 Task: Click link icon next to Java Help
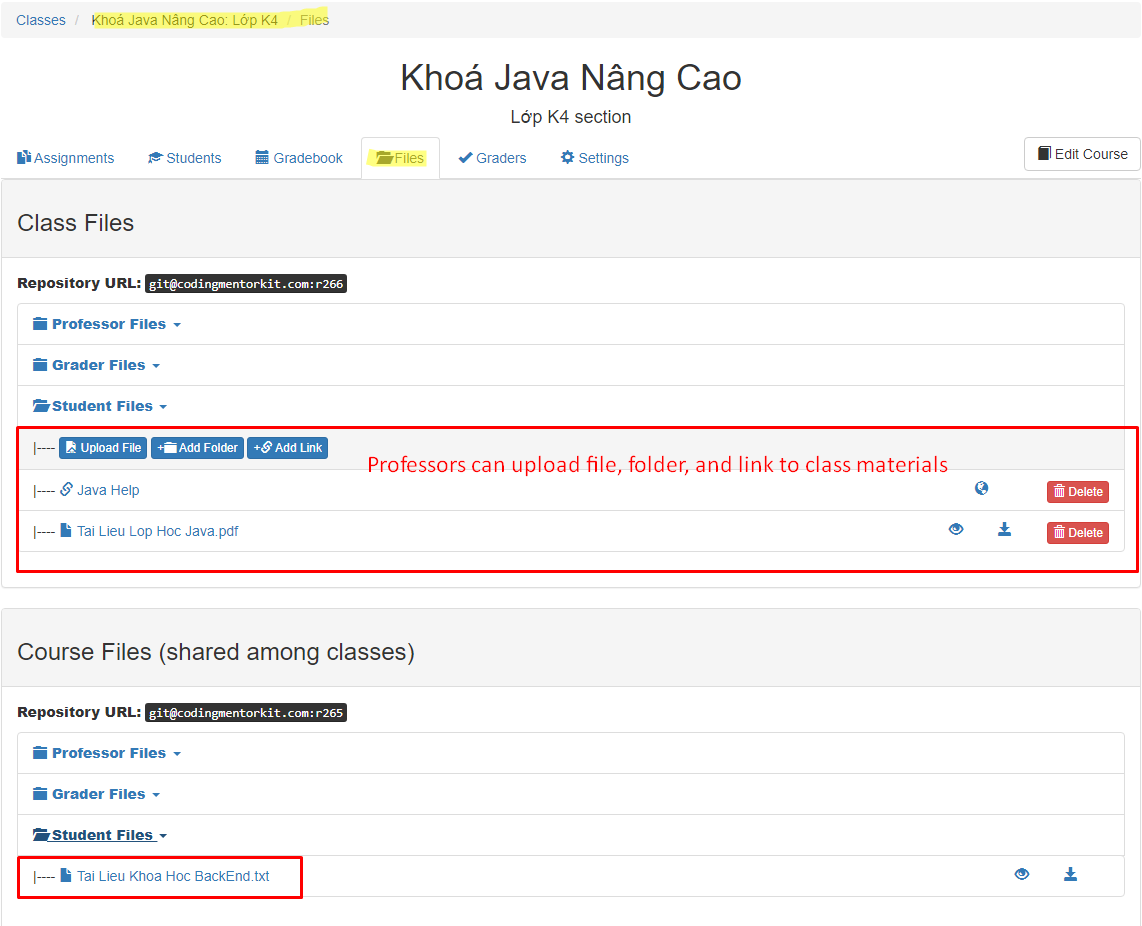click(66, 489)
